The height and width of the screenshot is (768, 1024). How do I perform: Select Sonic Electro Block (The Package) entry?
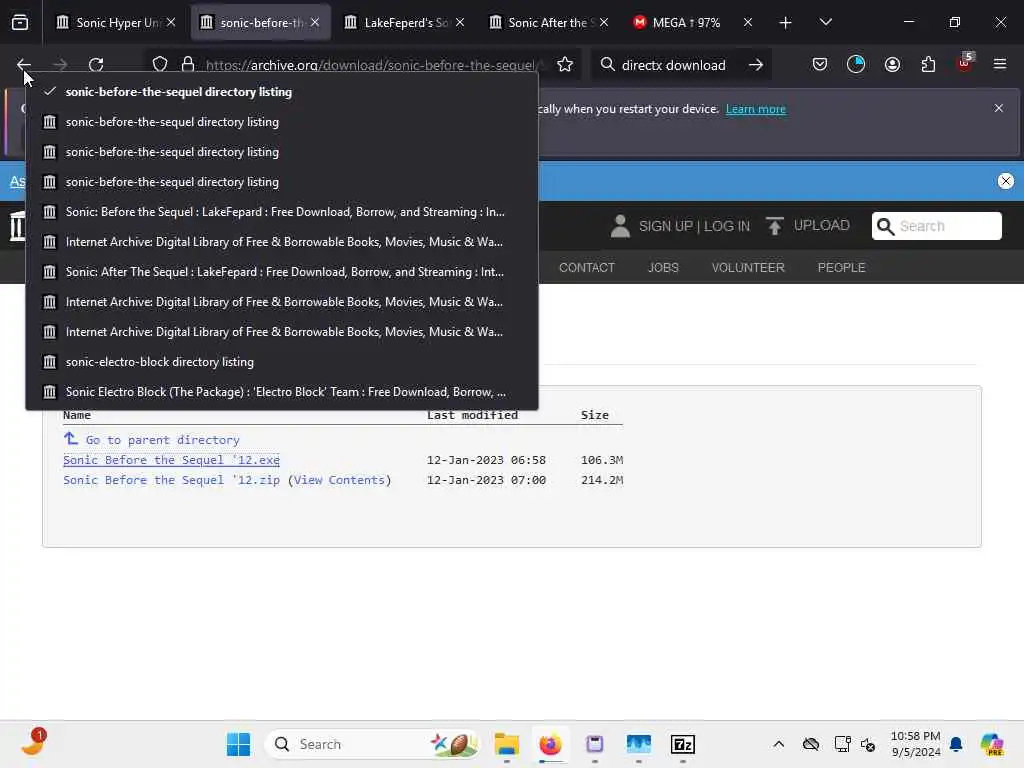coord(281,392)
